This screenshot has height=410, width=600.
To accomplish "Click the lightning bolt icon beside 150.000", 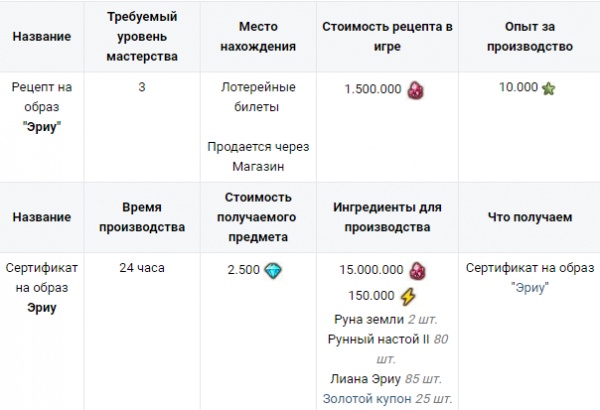I will pyautogui.click(x=407, y=296).
